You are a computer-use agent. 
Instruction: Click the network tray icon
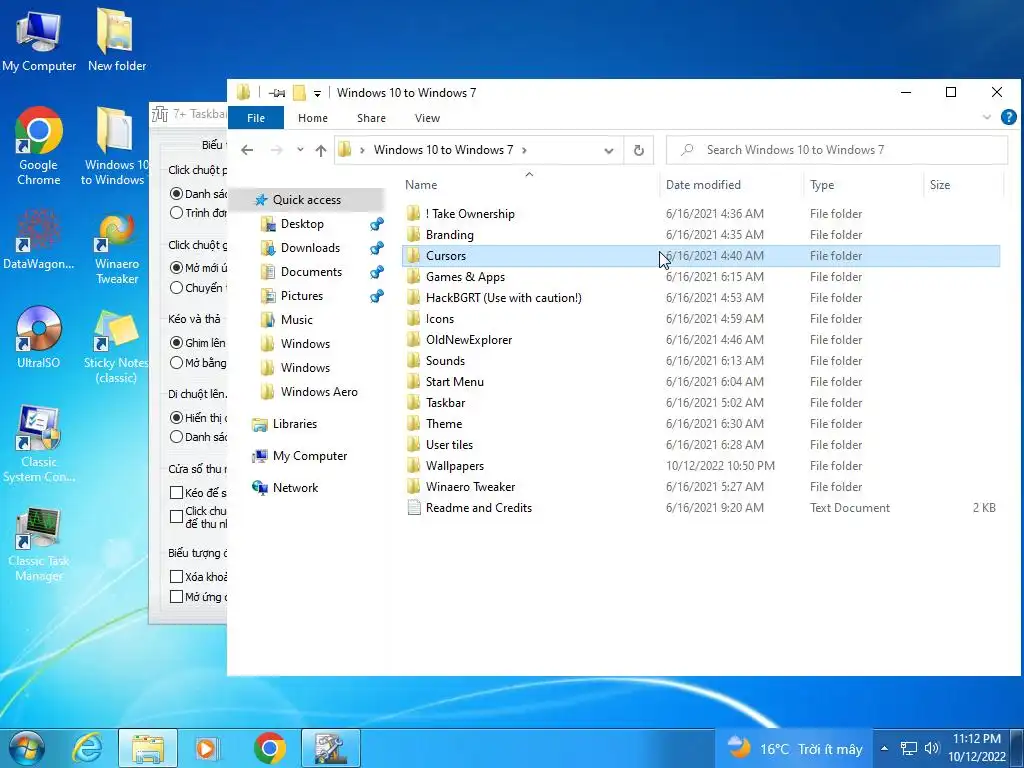point(908,748)
